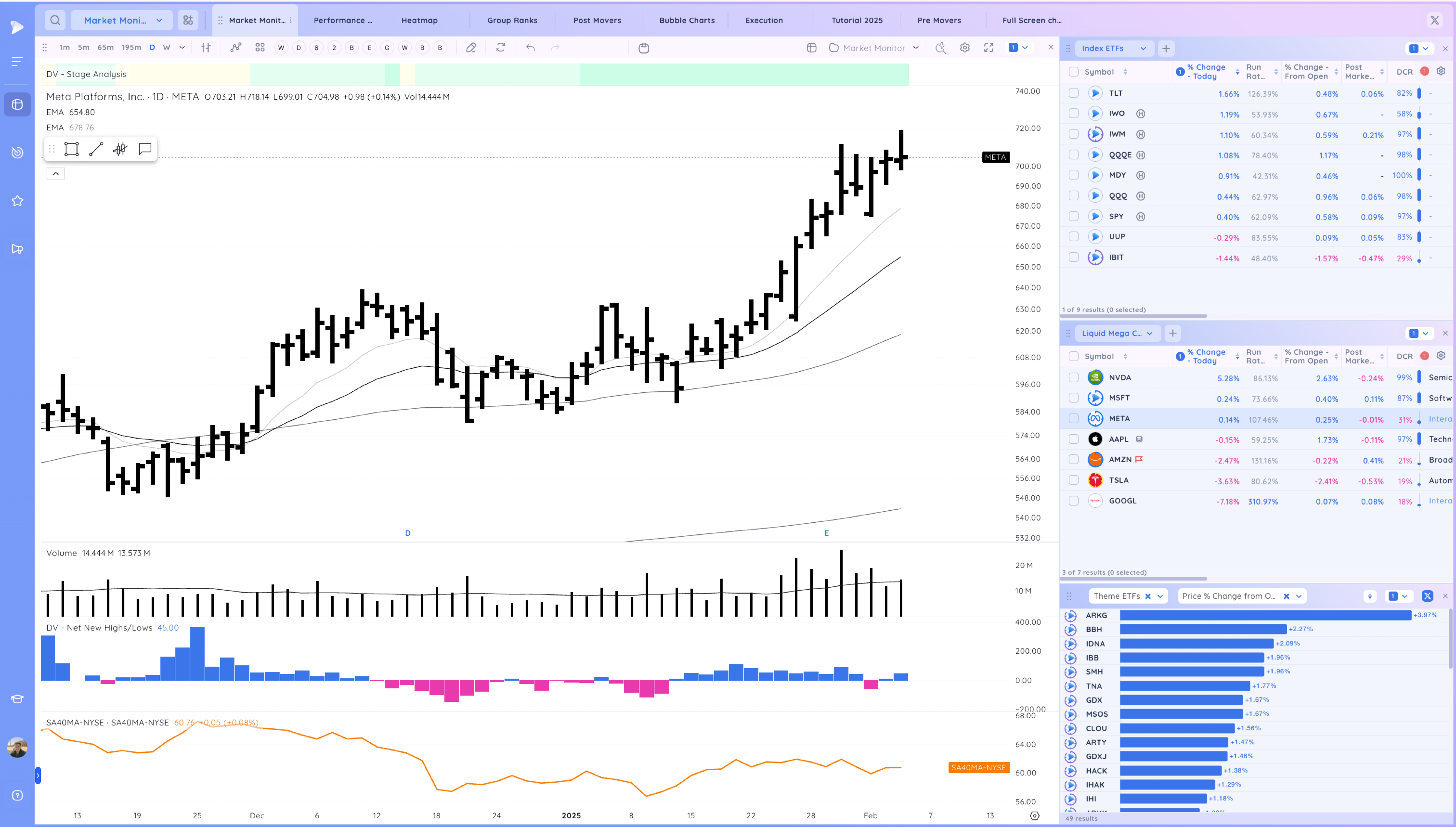Collapse indicator legend with chevron button
Viewport: 1456px width, 827px height.
coord(56,174)
